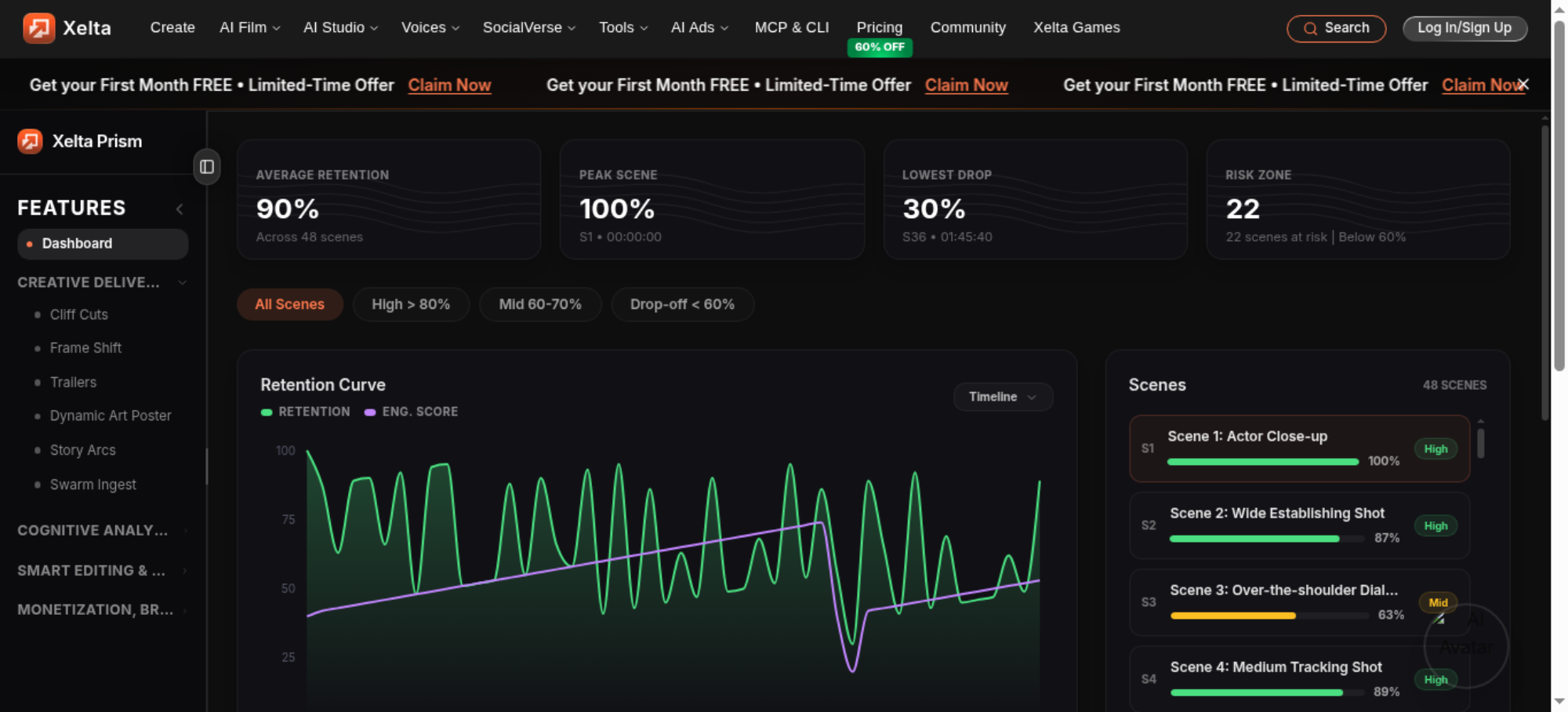The width and height of the screenshot is (1568, 712).
Task: Click the Xelta Prism logo icon
Action: tap(30, 141)
